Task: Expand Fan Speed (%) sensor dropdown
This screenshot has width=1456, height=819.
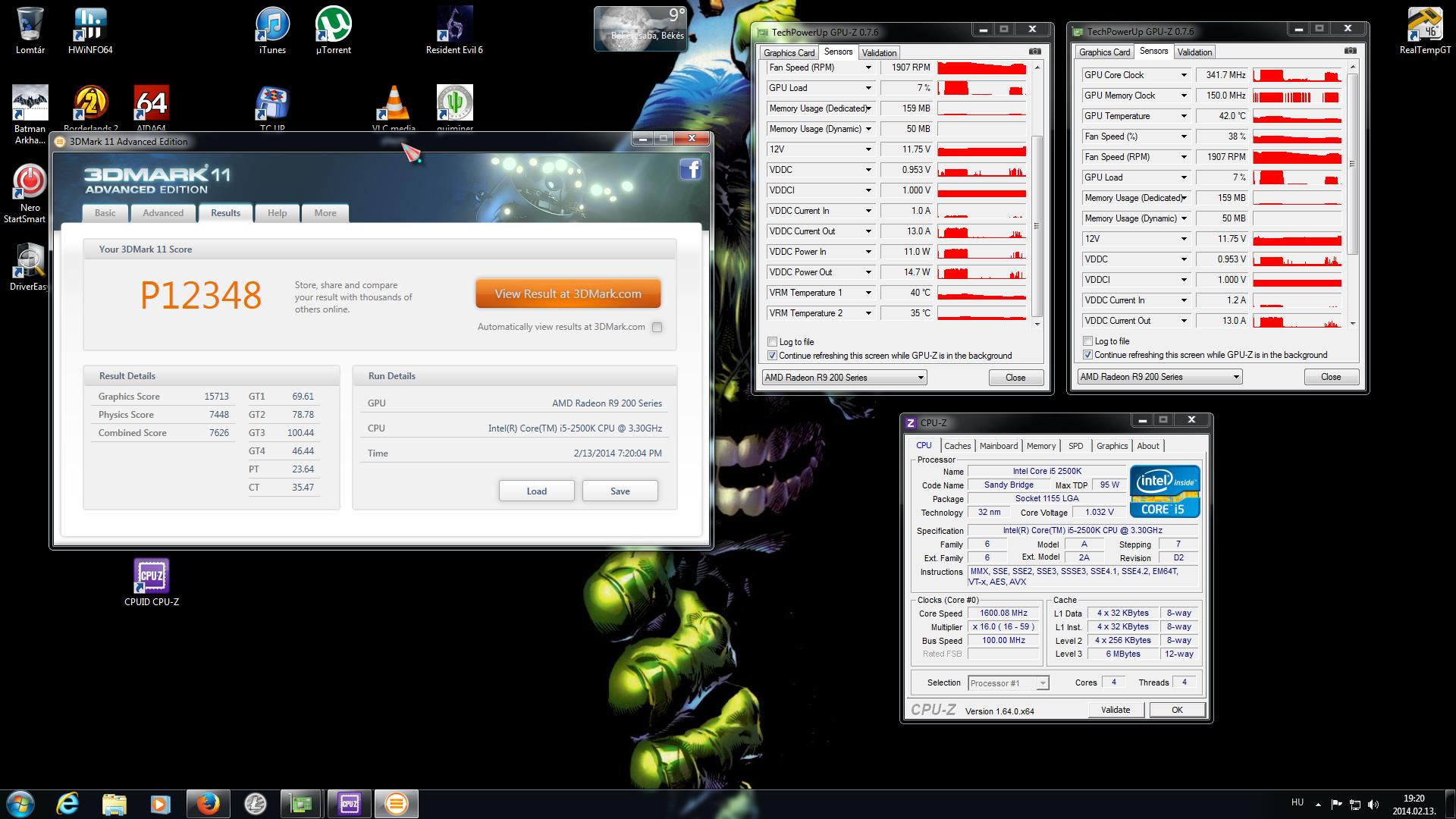Action: tap(1184, 136)
